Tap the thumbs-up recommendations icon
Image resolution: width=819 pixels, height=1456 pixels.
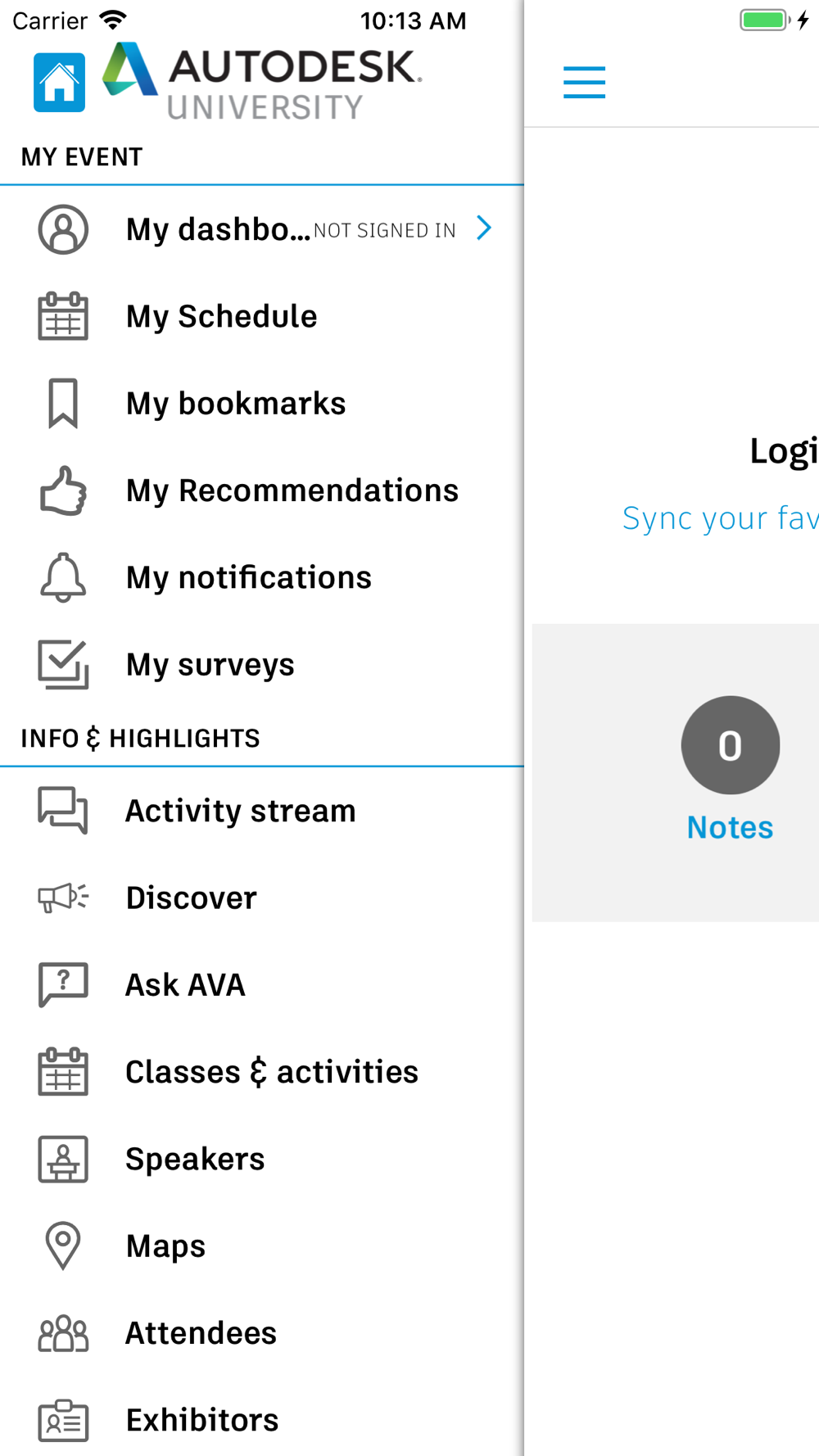coord(63,491)
